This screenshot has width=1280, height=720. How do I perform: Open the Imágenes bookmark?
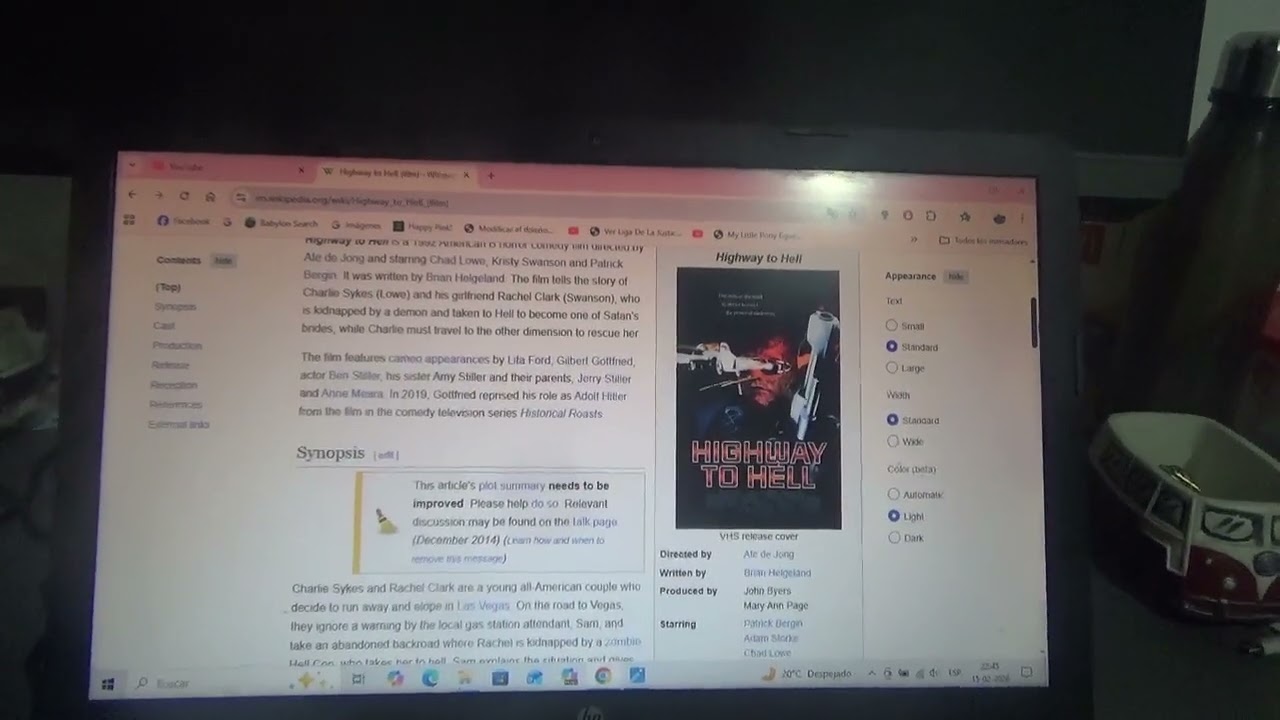[356, 225]
